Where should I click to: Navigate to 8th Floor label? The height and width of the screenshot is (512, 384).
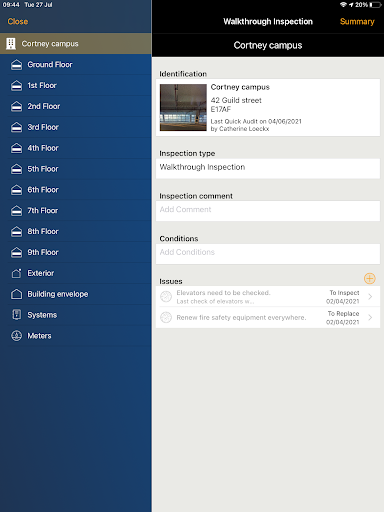tap(43, 231)
